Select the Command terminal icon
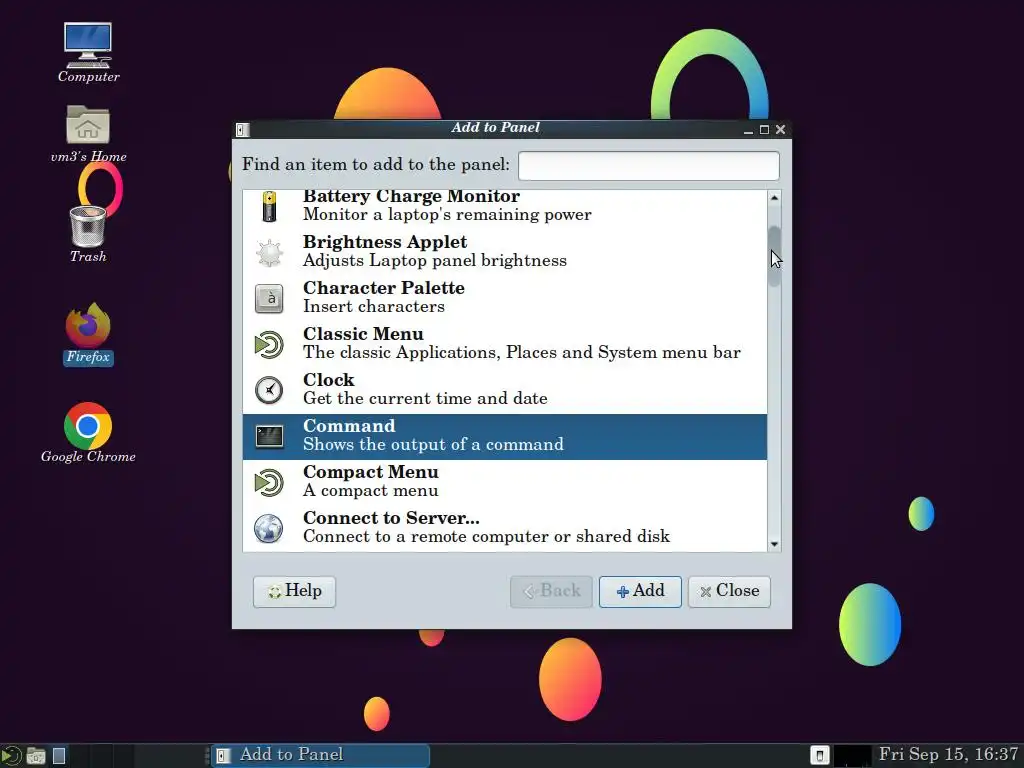The height and width of the screenshot is (768, 1024). (269, 436)
